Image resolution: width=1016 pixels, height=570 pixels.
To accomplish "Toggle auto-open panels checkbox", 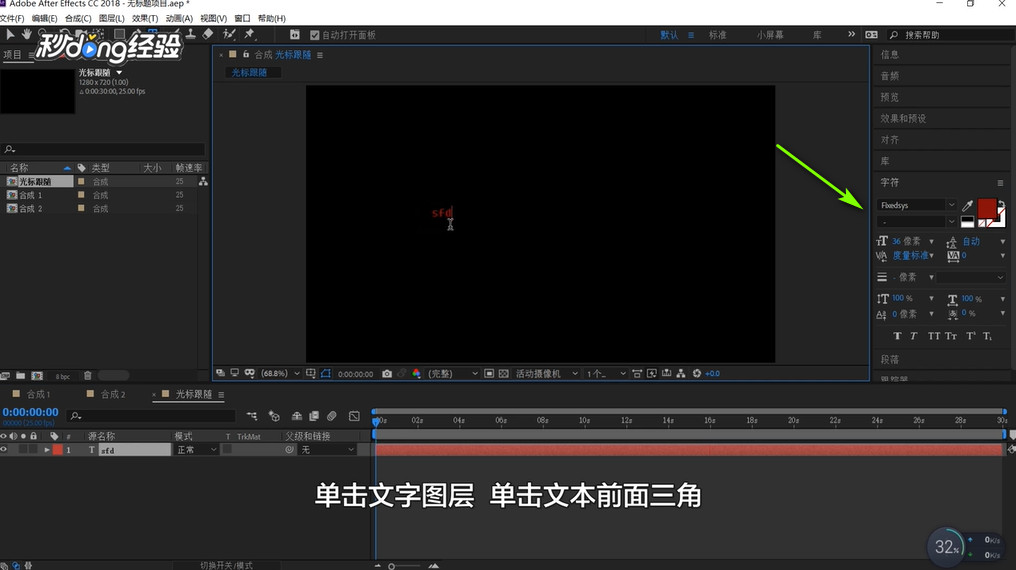I will [x=315, y=35].
